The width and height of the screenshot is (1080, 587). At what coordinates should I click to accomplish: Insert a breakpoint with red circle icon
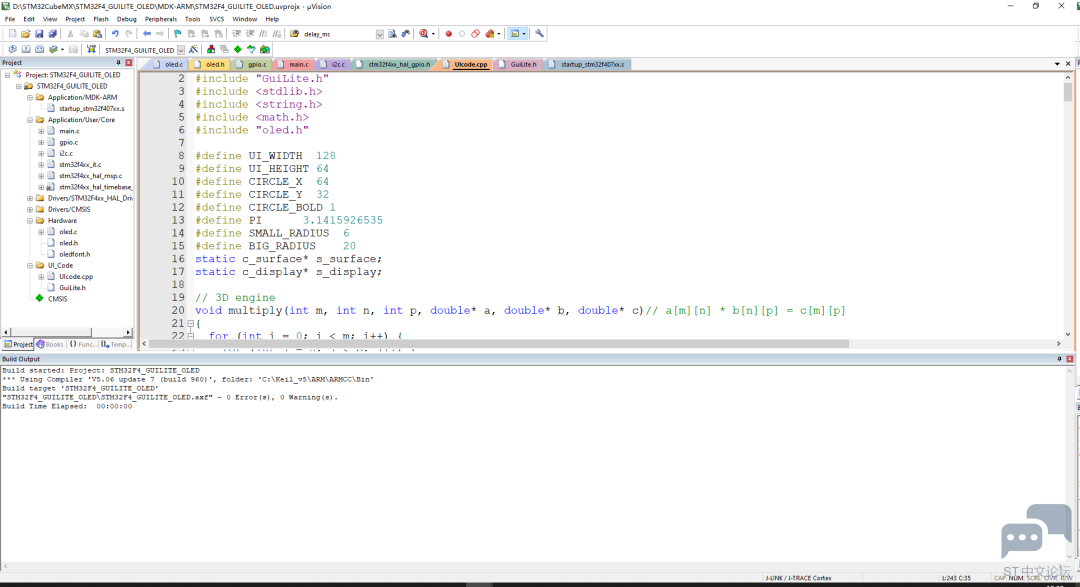coord(448,34)
